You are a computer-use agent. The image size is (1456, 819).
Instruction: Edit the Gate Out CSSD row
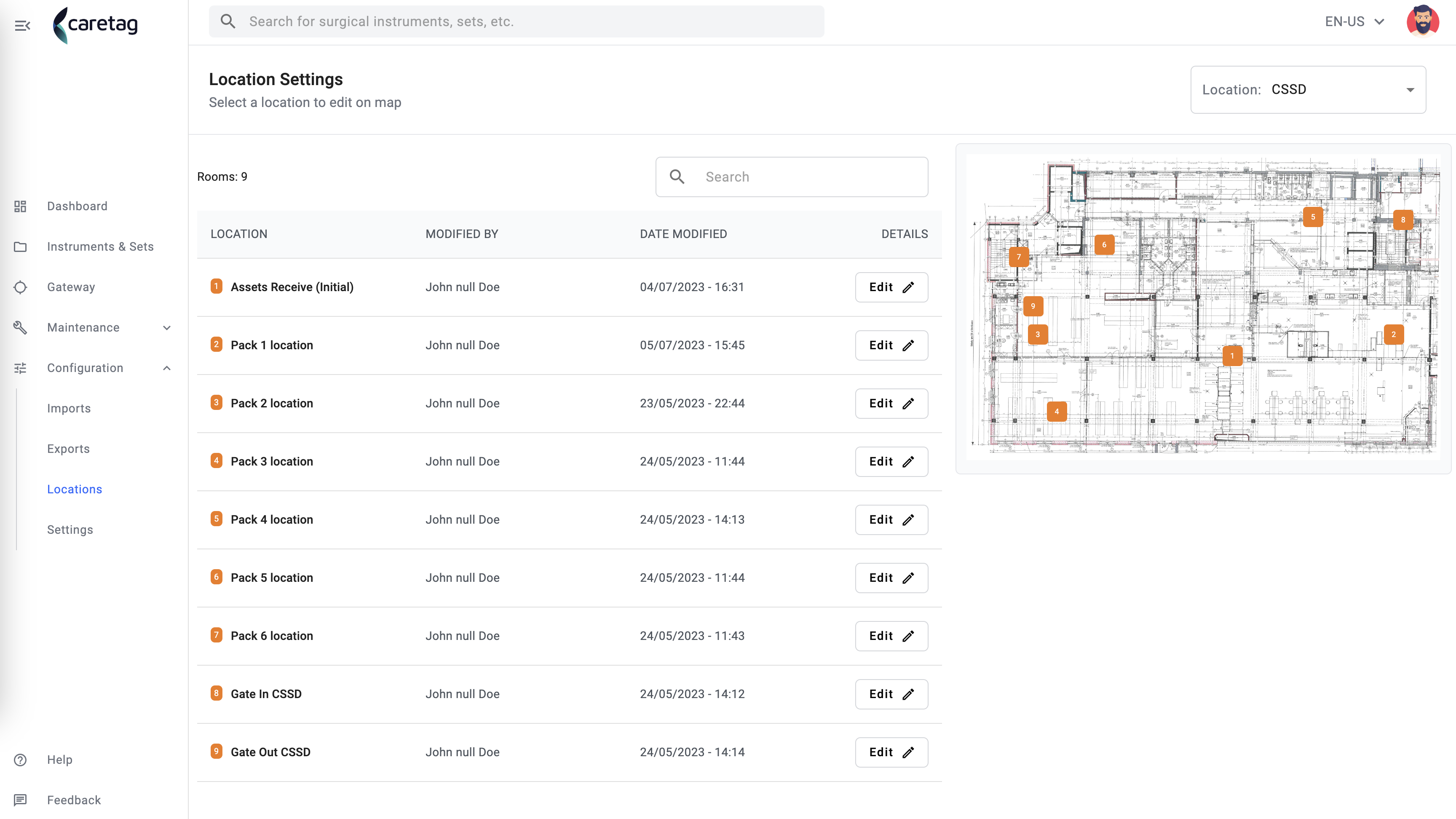point(891,752)
